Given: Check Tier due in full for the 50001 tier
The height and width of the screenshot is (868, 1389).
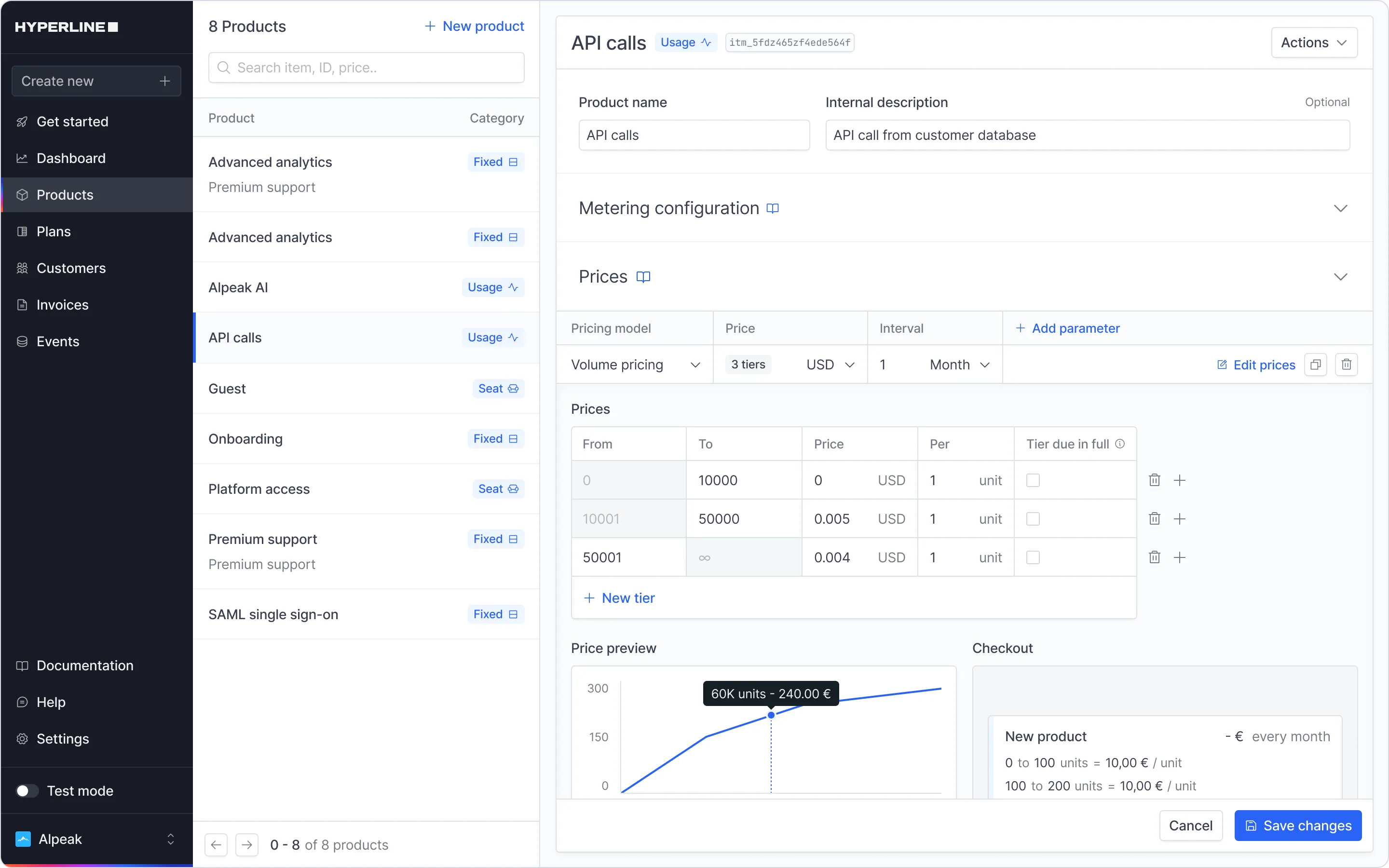Looking at the screenshot, I should click(x=1033, y=557).
